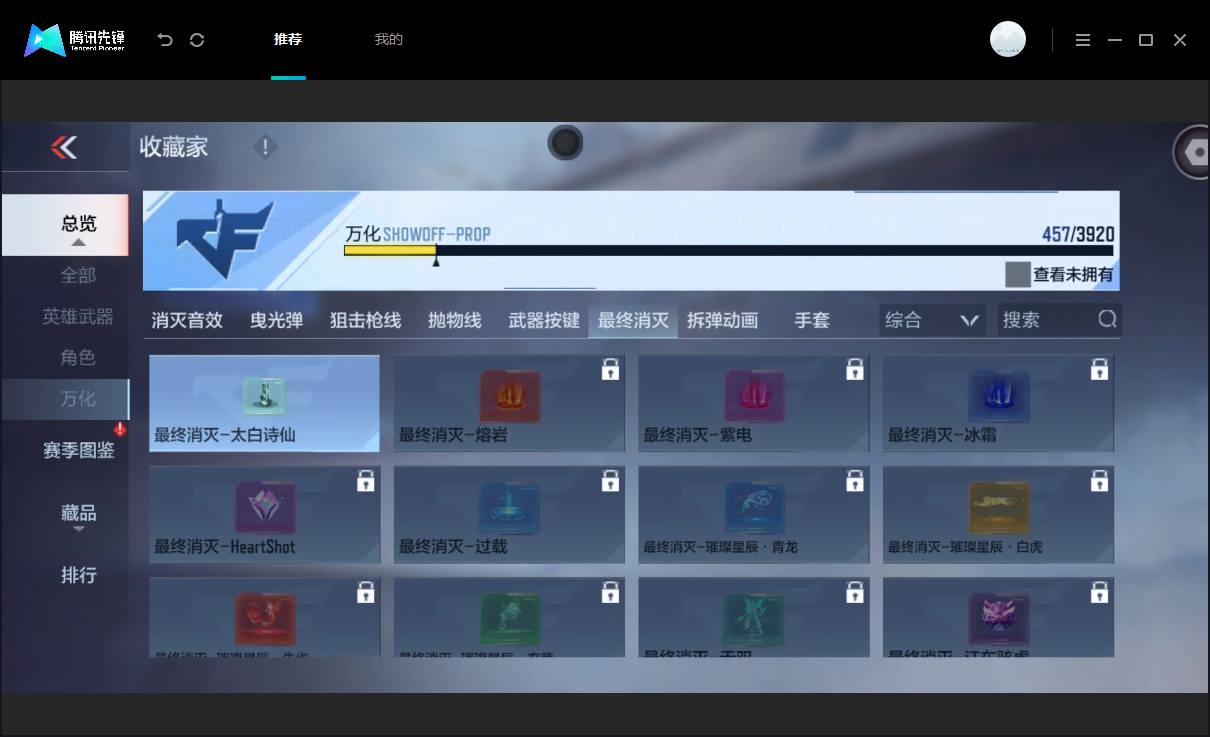The image size is (1210, 737).
Task: Click the 万化 SHOWOFF-PROP banner title
Action: pos(418,234)
